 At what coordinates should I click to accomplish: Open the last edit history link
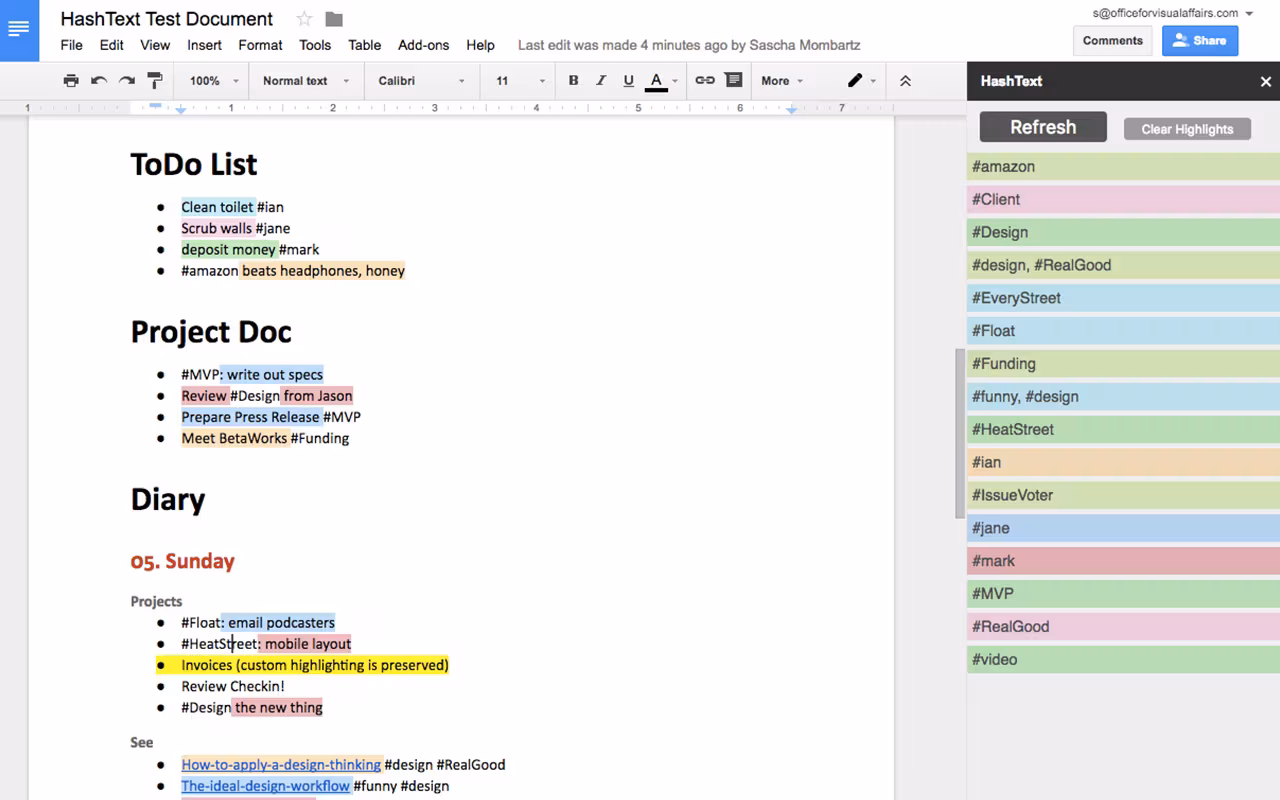pyautogui.click(x=689, y=45)
